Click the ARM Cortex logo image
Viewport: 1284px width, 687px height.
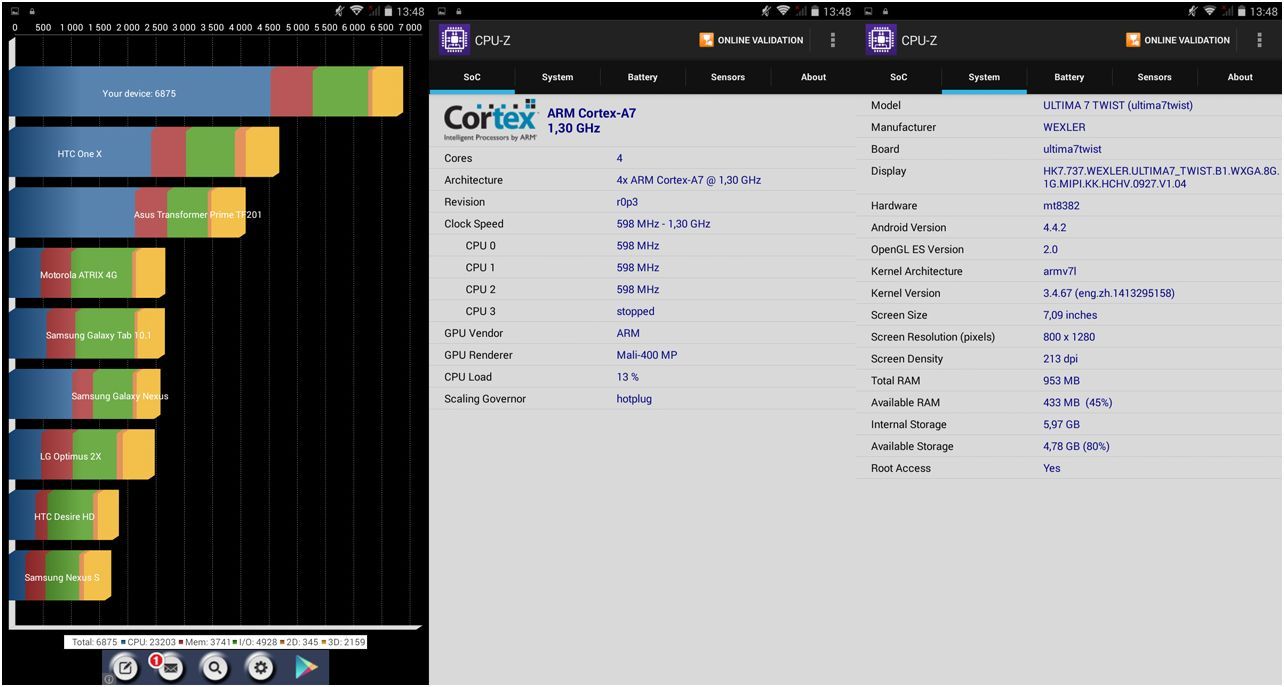point(490,121)
